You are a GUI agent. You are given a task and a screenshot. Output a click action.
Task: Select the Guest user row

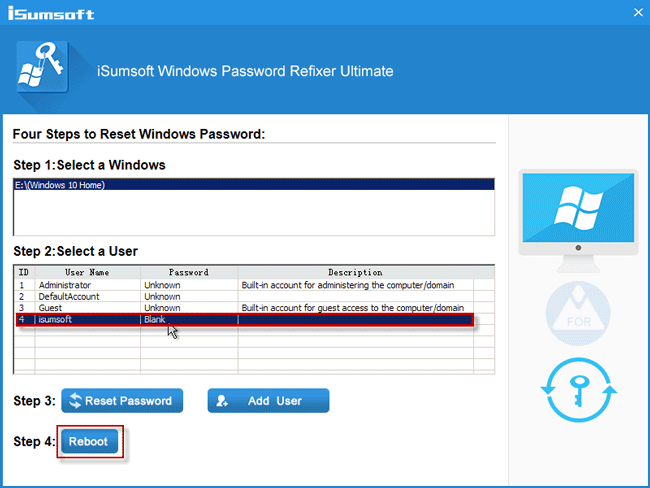pyautogui.click(x=254, y=308)
